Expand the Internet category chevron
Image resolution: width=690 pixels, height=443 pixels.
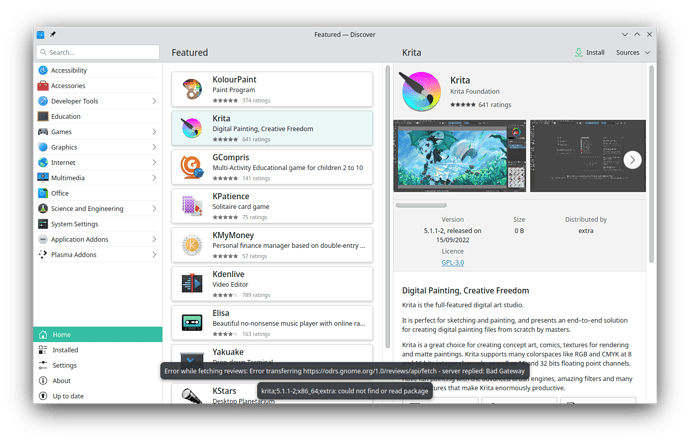tap(154, 163)
